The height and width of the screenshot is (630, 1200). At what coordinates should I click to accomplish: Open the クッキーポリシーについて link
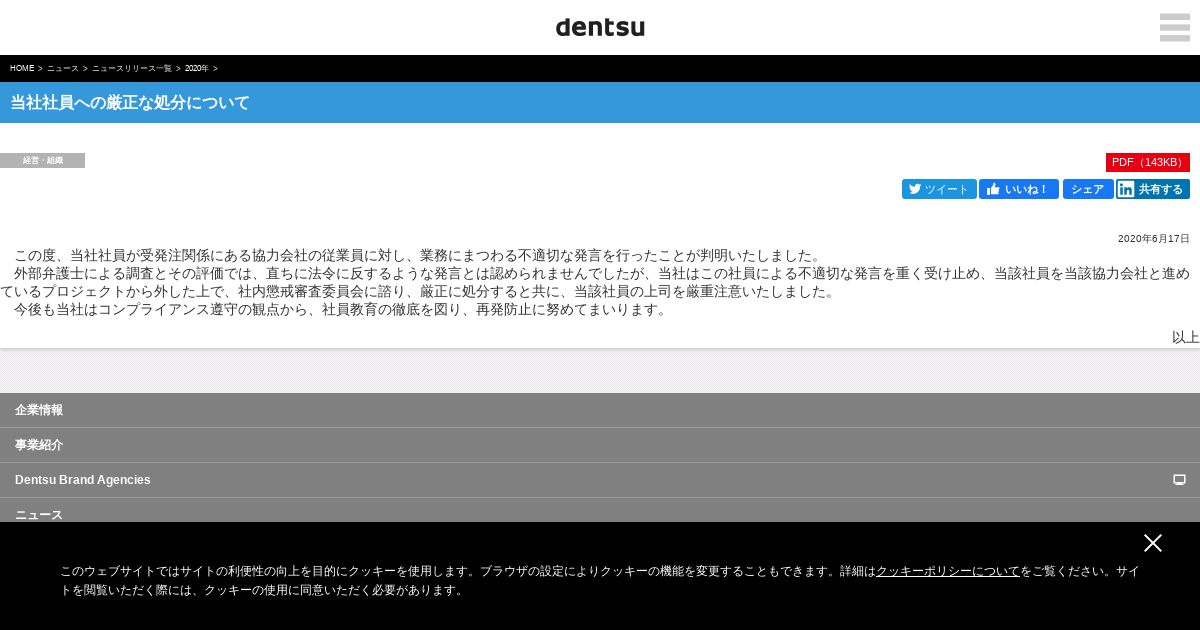948,571
